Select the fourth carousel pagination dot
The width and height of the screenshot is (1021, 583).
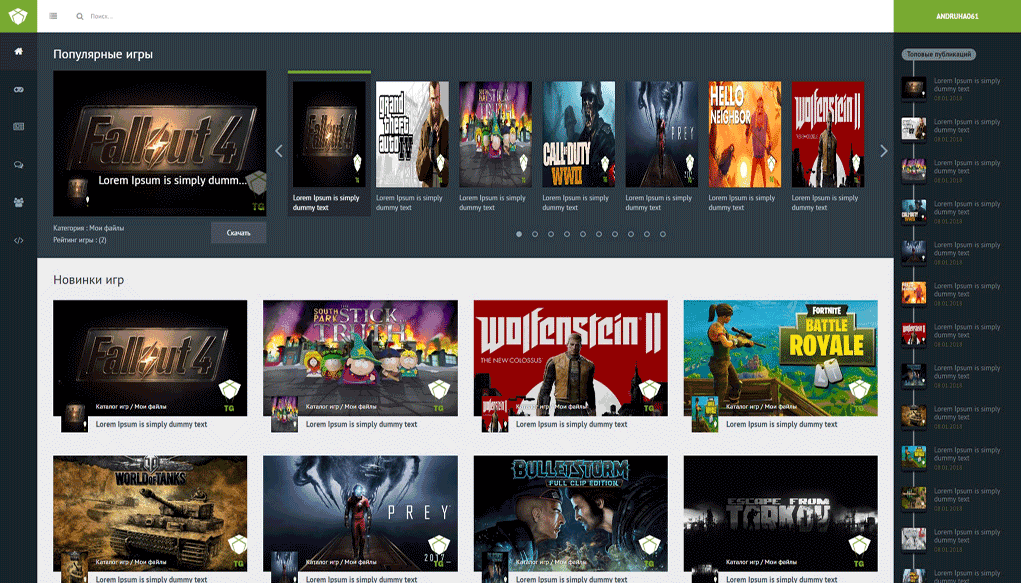pos(566,234)
